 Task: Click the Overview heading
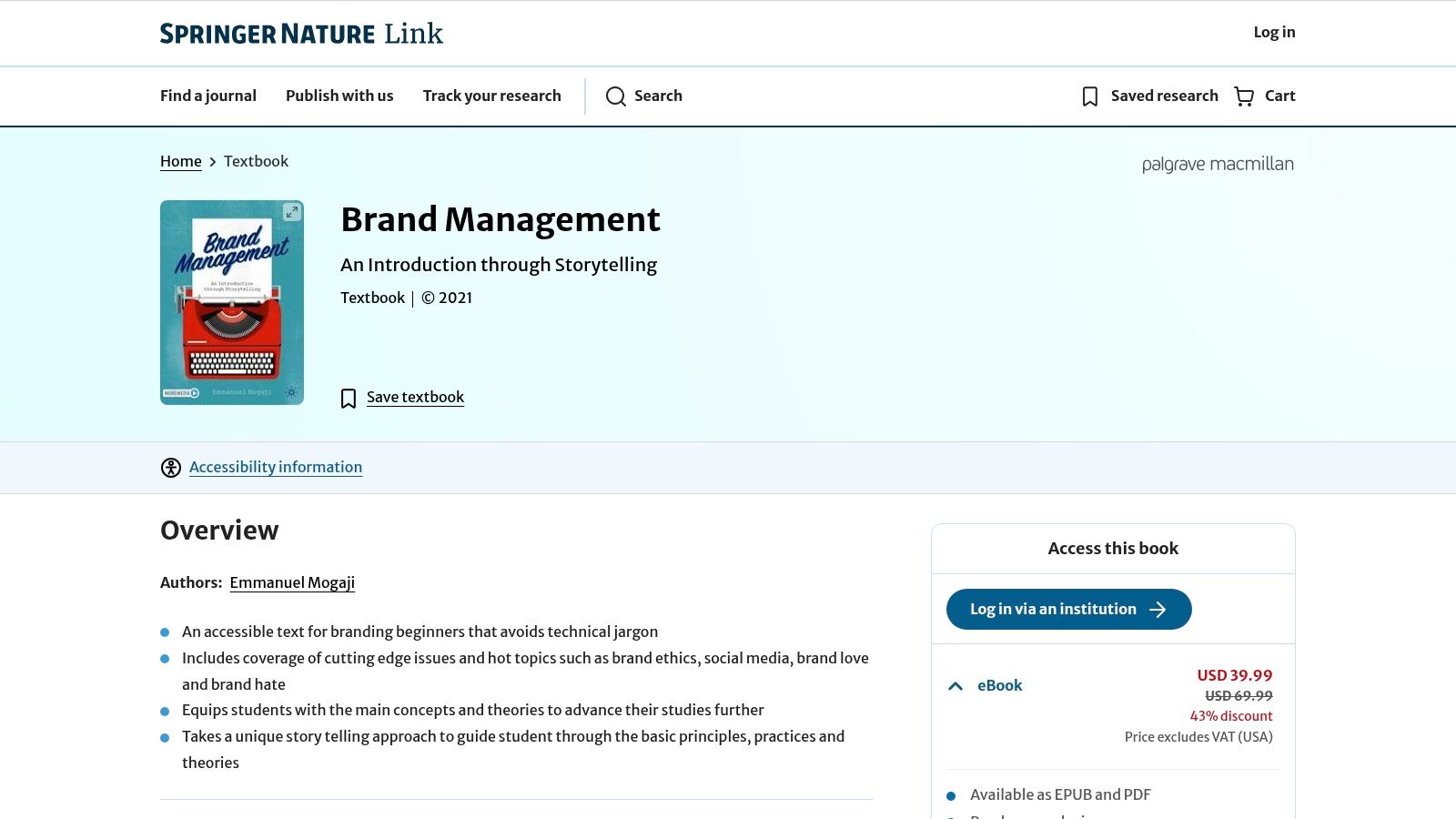click(x=219, y=531)
